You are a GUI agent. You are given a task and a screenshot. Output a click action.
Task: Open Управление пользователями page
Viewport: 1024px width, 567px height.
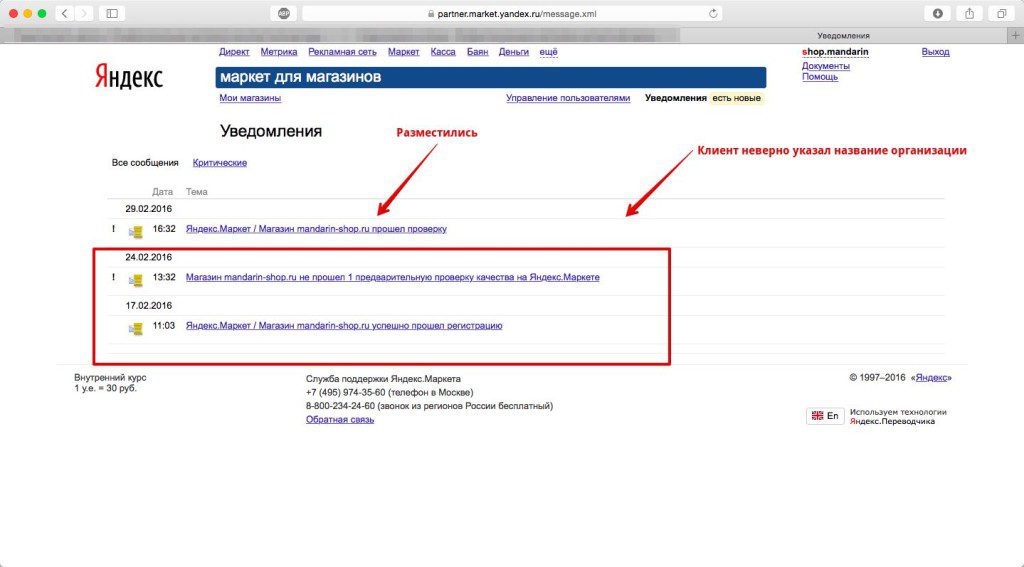point(568,98)
